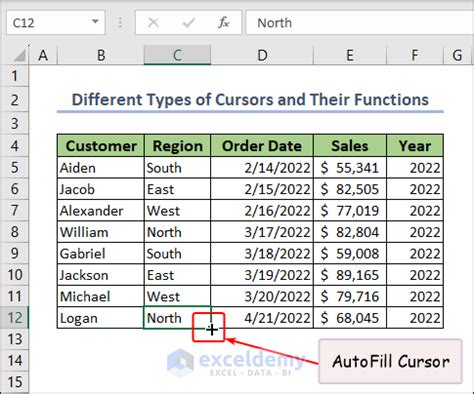Click the order date 2/15/2022

tap(262, 189)
